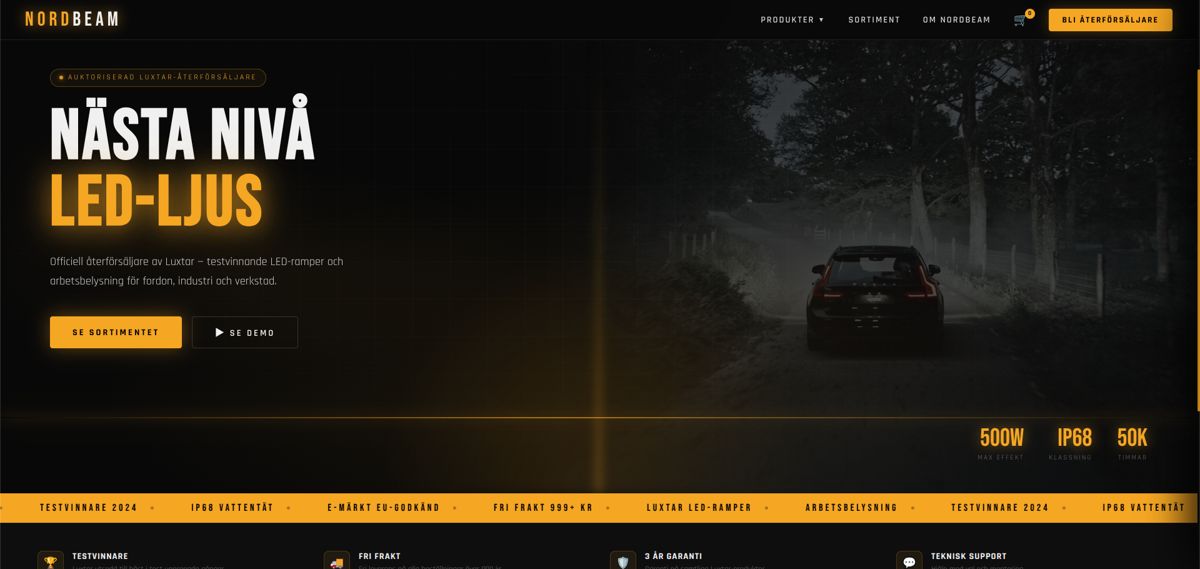Click the cart item count badge

click(x=1030, y=13)
